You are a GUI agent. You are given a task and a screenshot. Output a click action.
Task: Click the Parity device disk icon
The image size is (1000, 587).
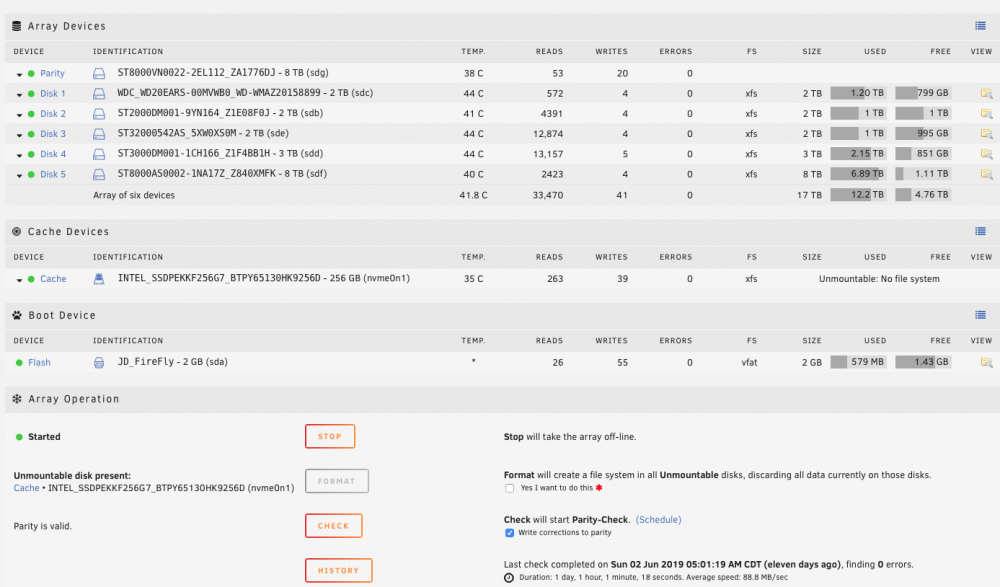click(x=99, y=73)
